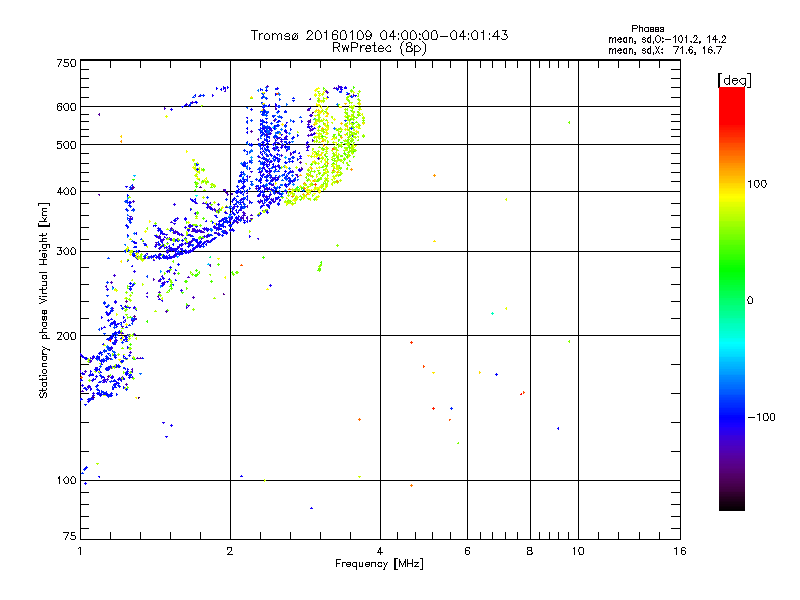
Task: Click the '75' y-axis tick label
Action: (70, 536)
